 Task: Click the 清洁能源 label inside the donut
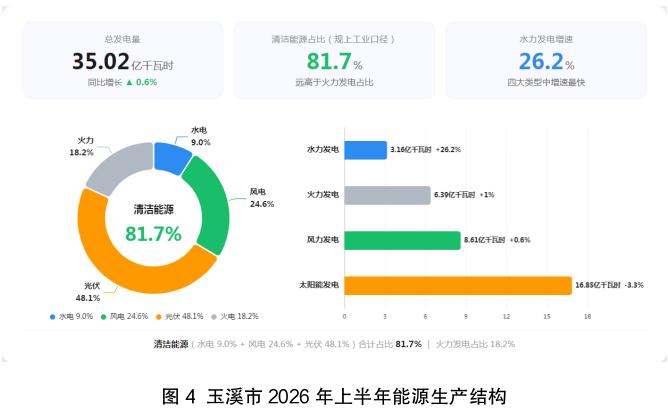[153, 210]
